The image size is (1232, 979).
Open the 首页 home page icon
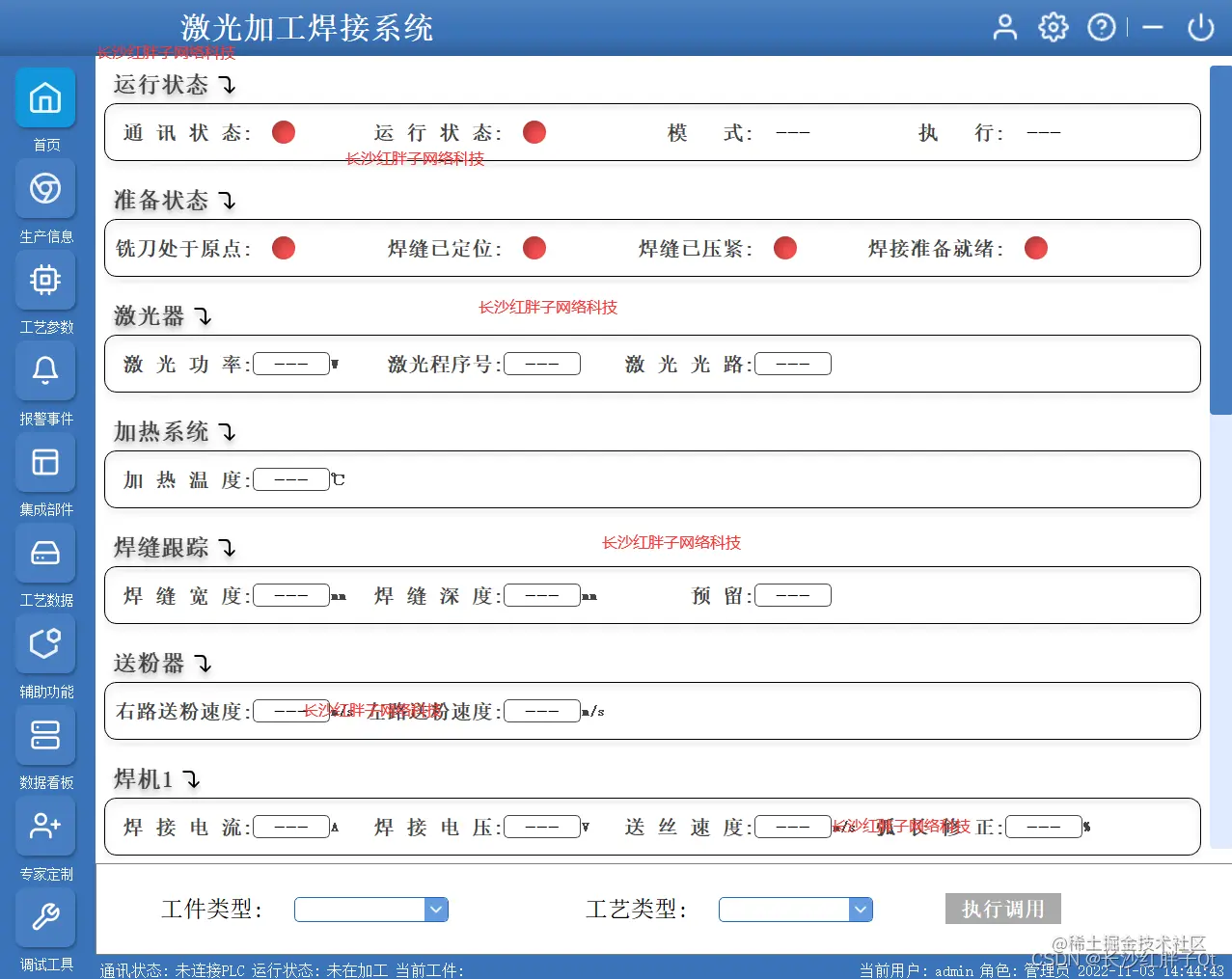coord(45,97)
